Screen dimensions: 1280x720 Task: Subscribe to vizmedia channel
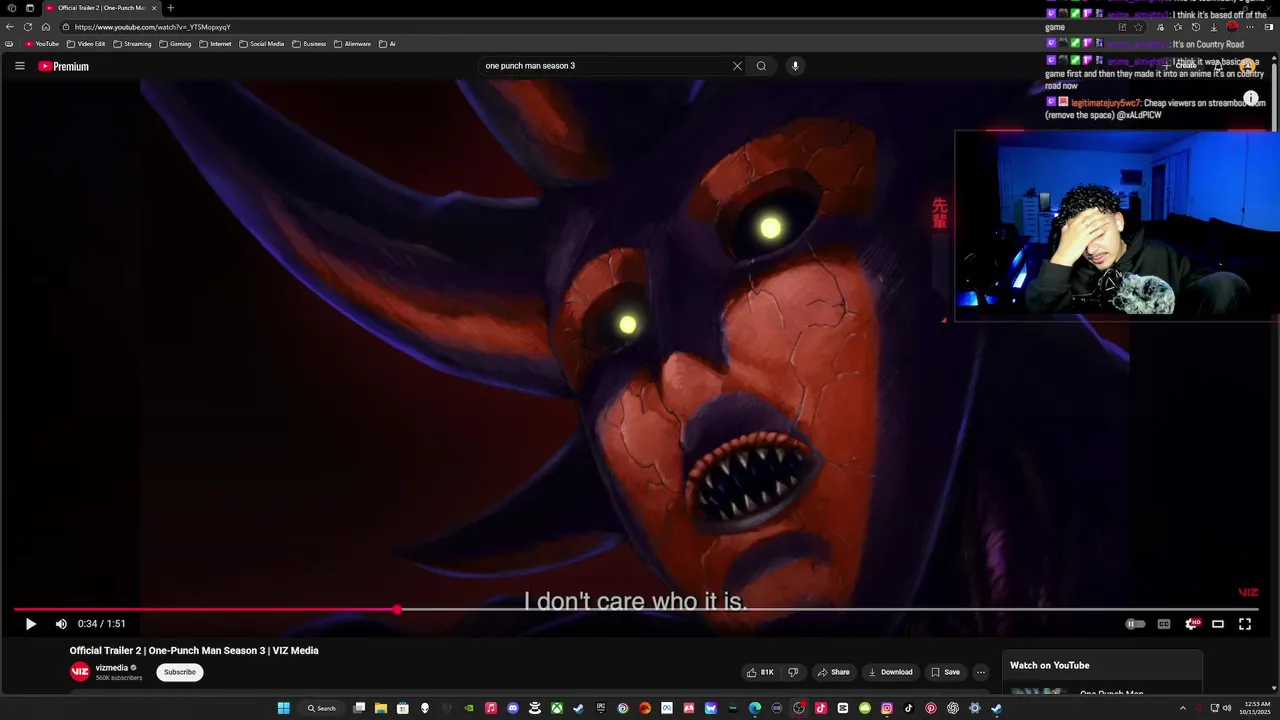180,672
